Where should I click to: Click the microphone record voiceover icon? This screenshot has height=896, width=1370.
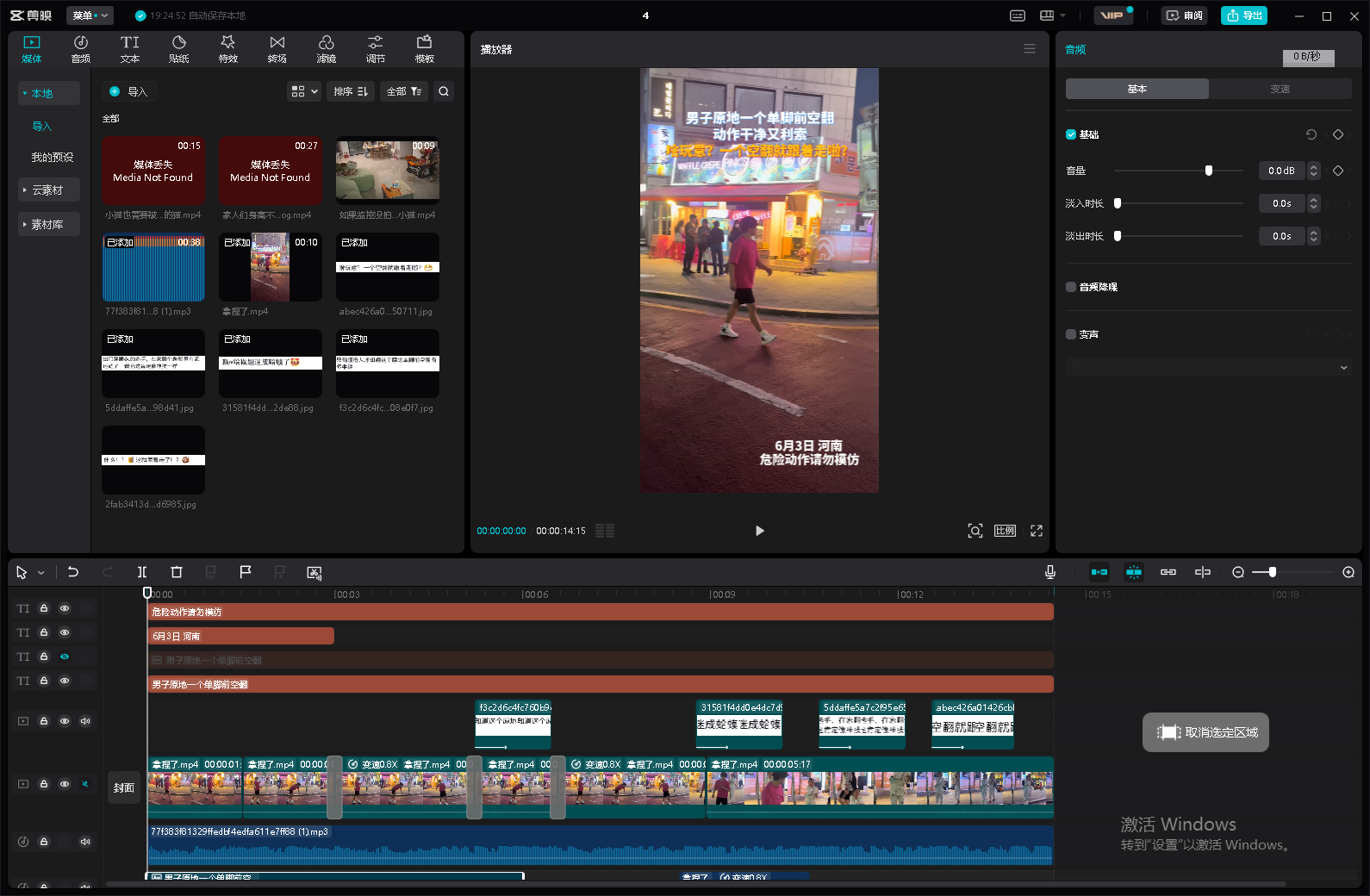click(x=1050, y=572)
